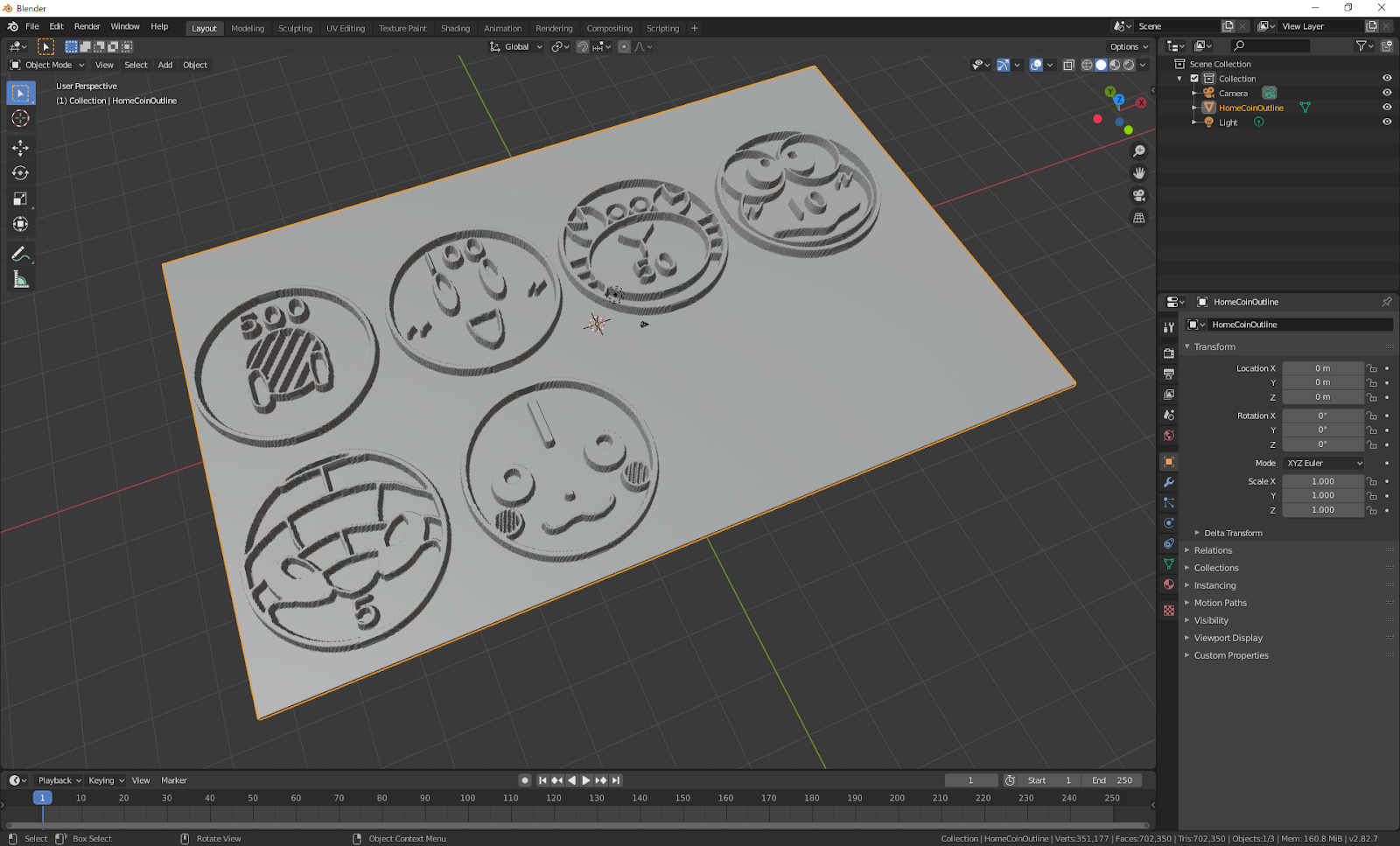Lock the Rotation X value
This screenshot has height=846, width=1400.
[x=1372, y=416]
